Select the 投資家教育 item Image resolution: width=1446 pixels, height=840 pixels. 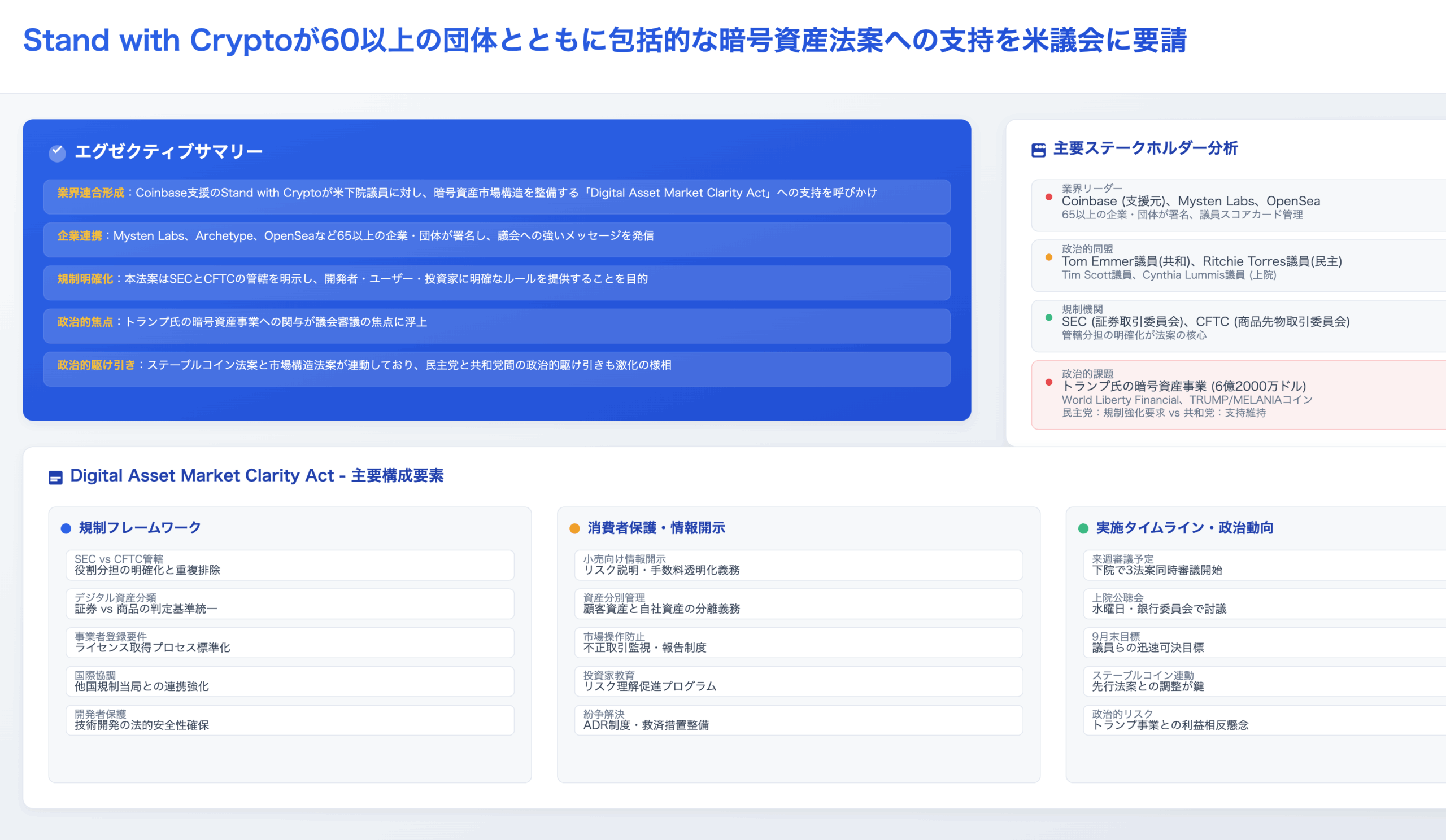[x=799, y=681]
